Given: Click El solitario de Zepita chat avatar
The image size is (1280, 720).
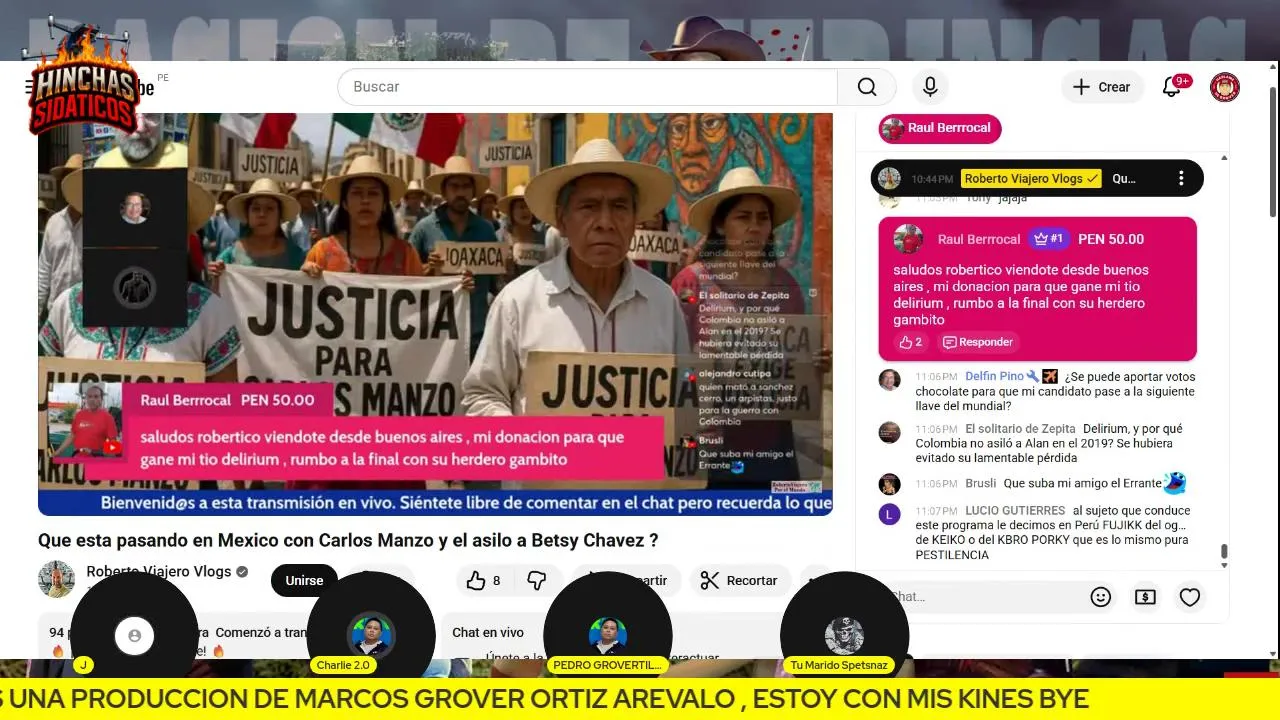Looking at the screenshot, I should pyautogui.click(x=889, y=432).
